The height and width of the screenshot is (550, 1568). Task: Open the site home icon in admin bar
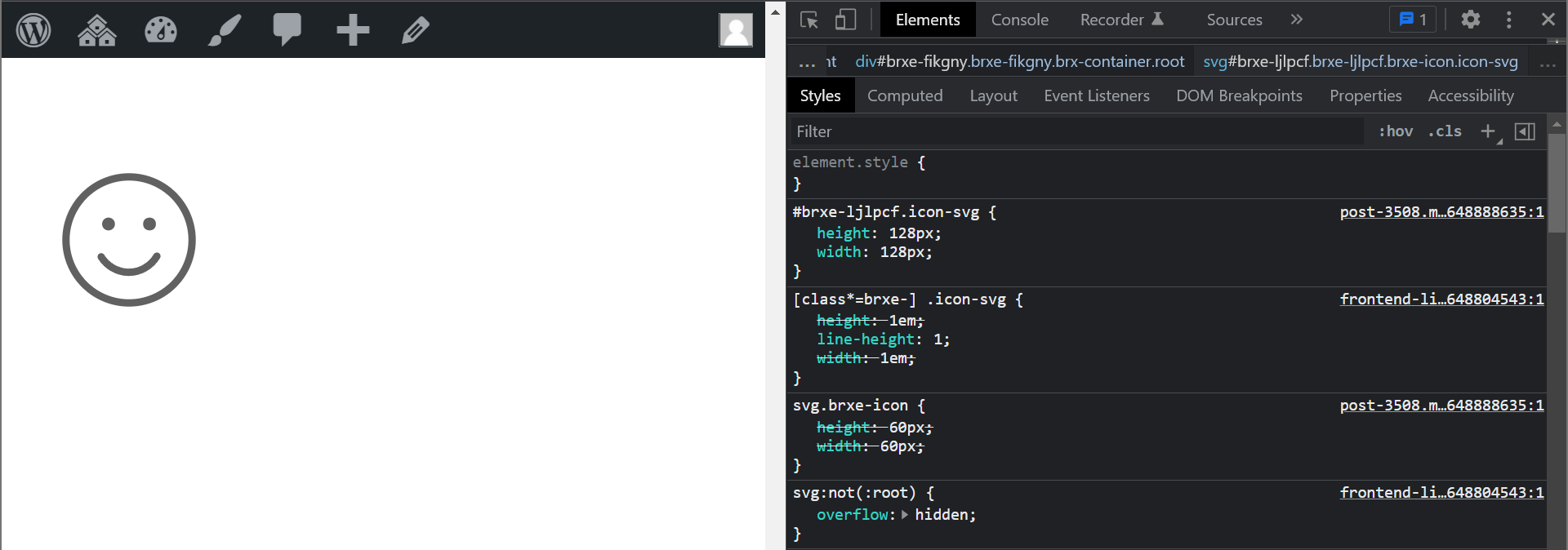pos(96,30)
